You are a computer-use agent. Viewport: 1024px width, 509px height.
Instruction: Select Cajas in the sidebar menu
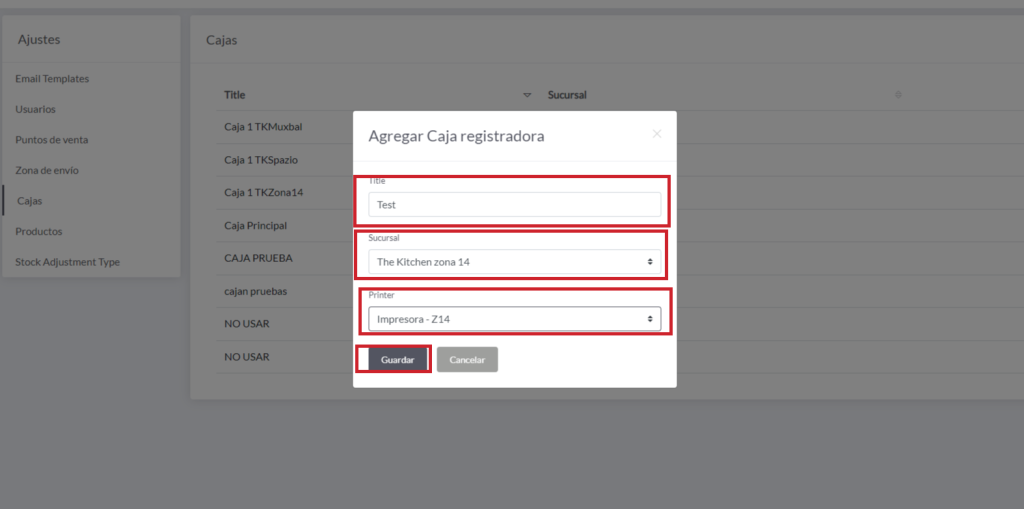(30, 201)
